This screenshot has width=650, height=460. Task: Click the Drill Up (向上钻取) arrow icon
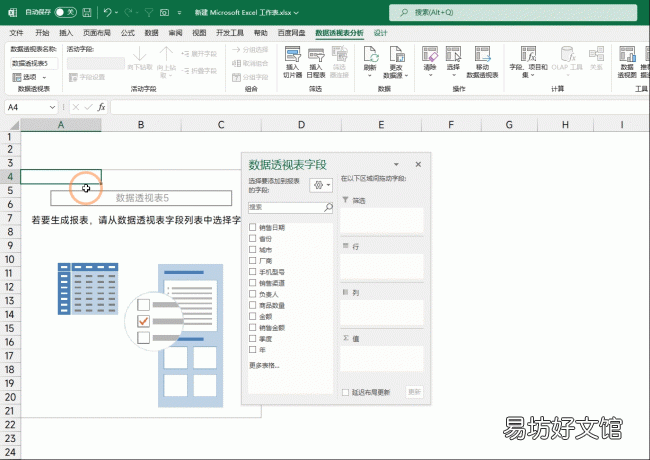point(166,54)
